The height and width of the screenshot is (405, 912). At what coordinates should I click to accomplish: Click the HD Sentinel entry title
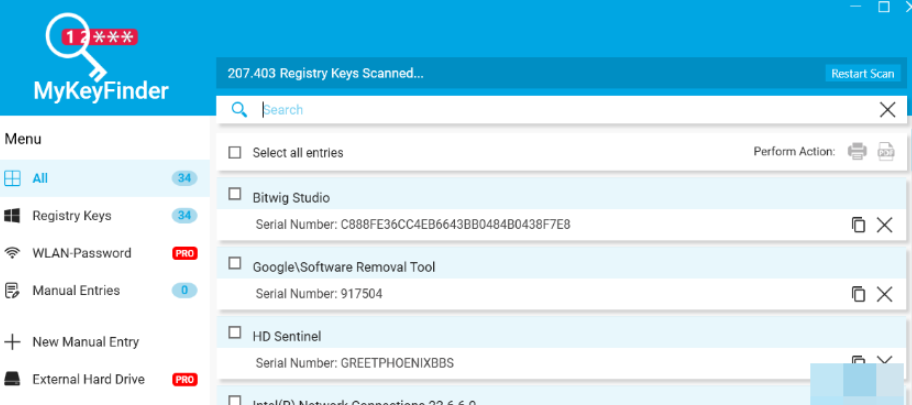287,336
